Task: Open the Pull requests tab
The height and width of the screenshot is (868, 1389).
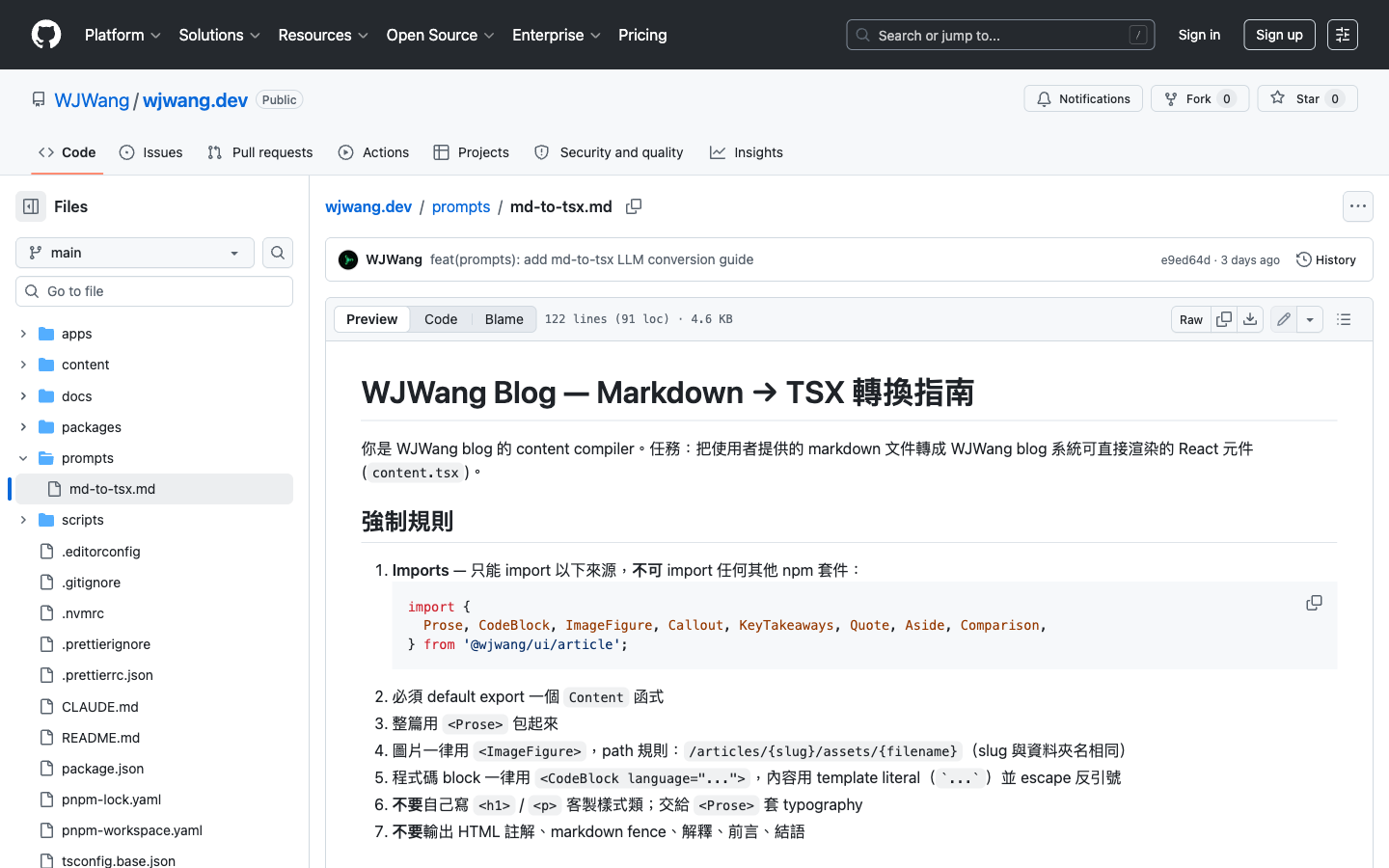Action: tap(260, 152)
